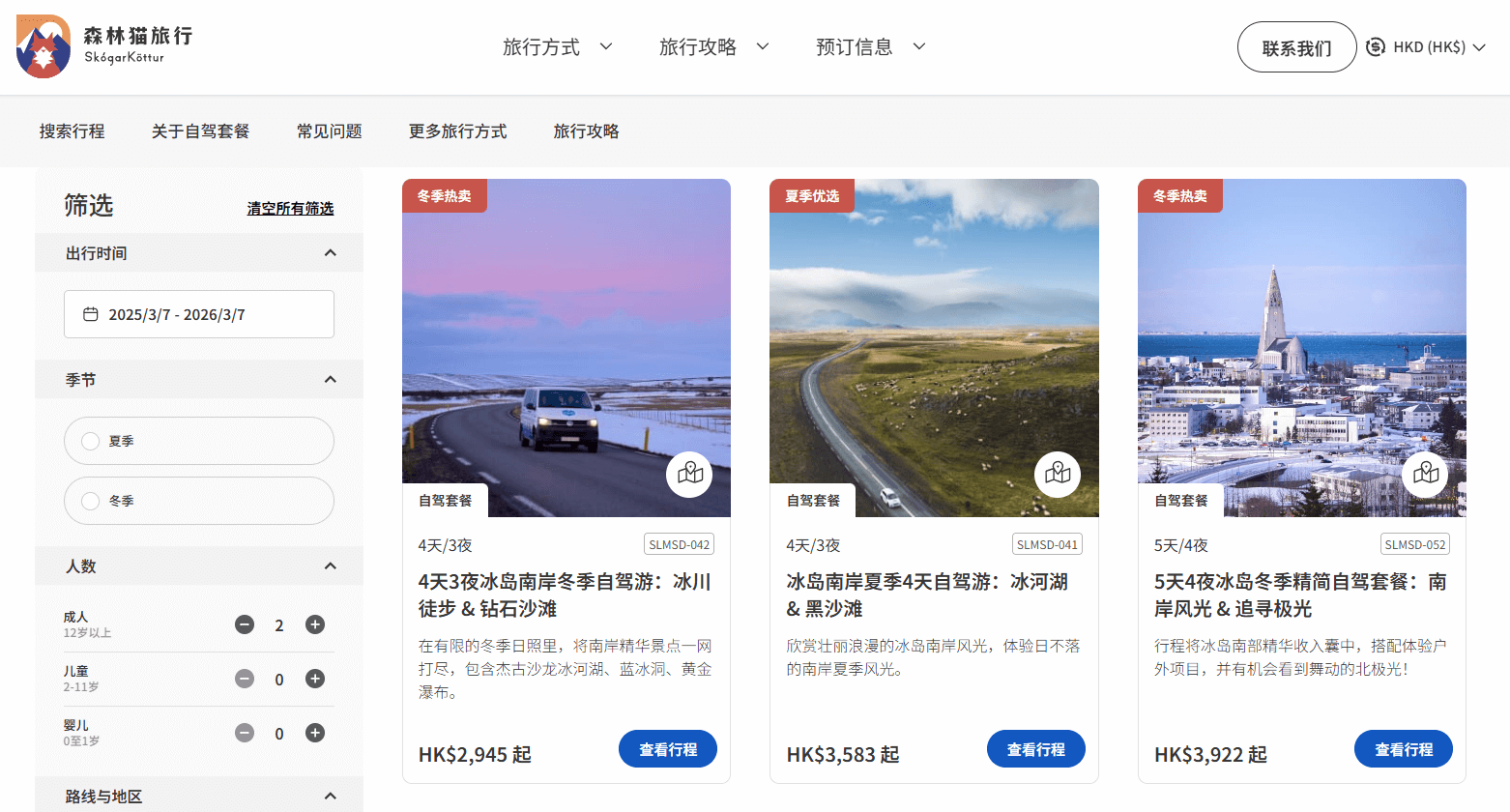This screenshot has height=812, width=1510.
Task: Open map on the 冰河湖 summer tour card
Action: pyautogui.click(x=1058, y=474)
